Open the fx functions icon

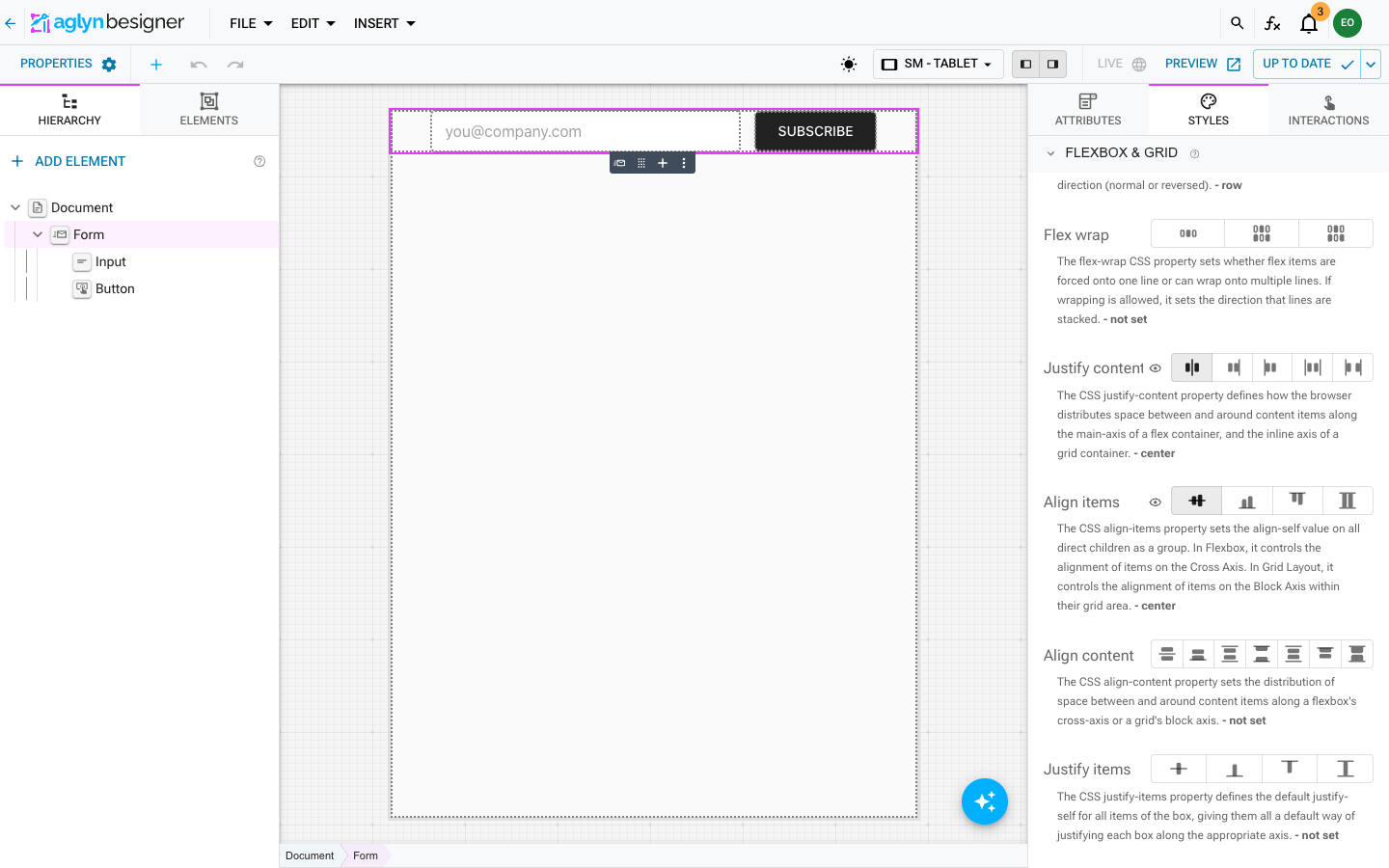tap(1272, 23)
